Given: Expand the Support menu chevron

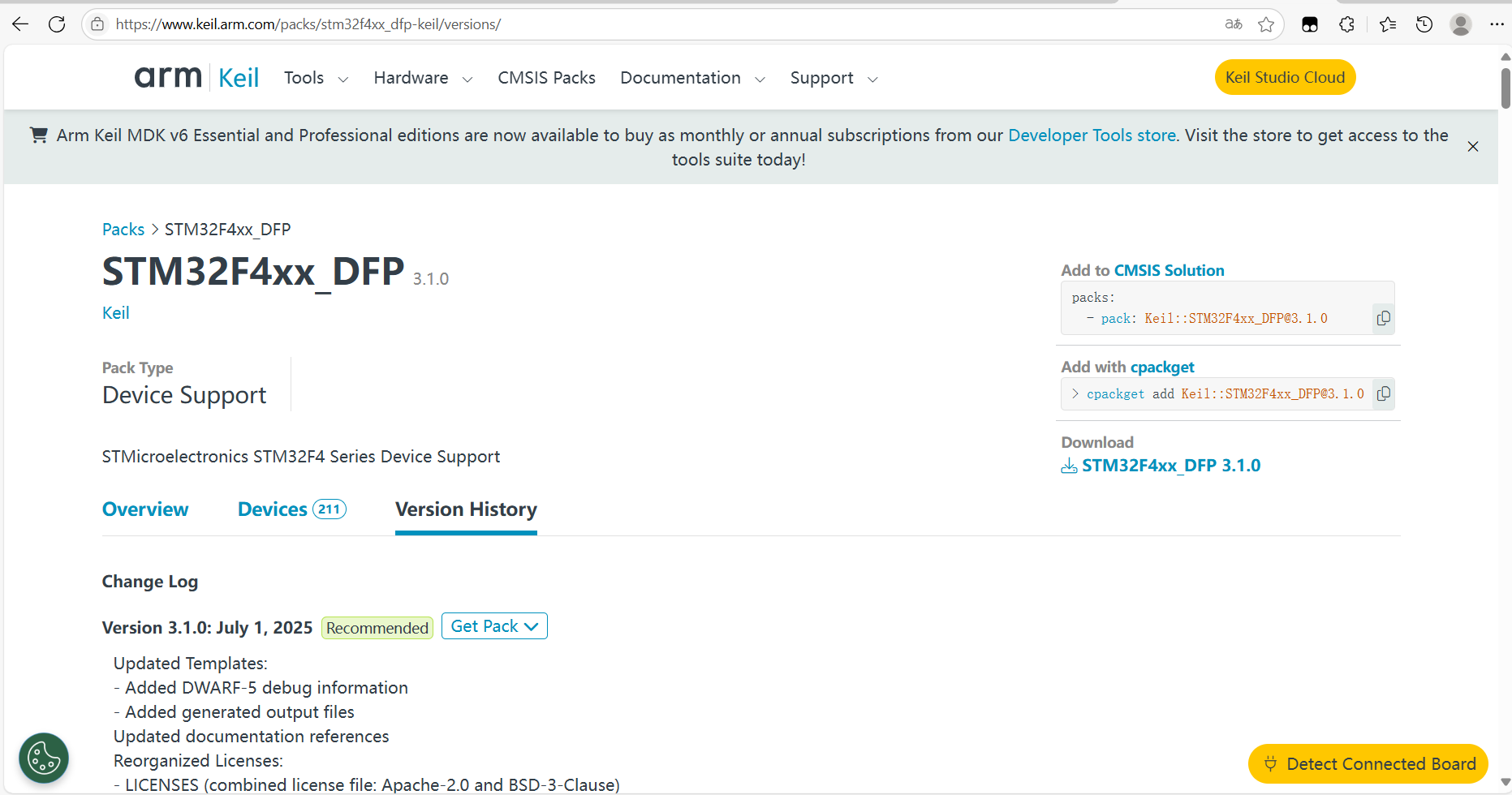Looking at the screenshot, I should (x=872, y=79).
